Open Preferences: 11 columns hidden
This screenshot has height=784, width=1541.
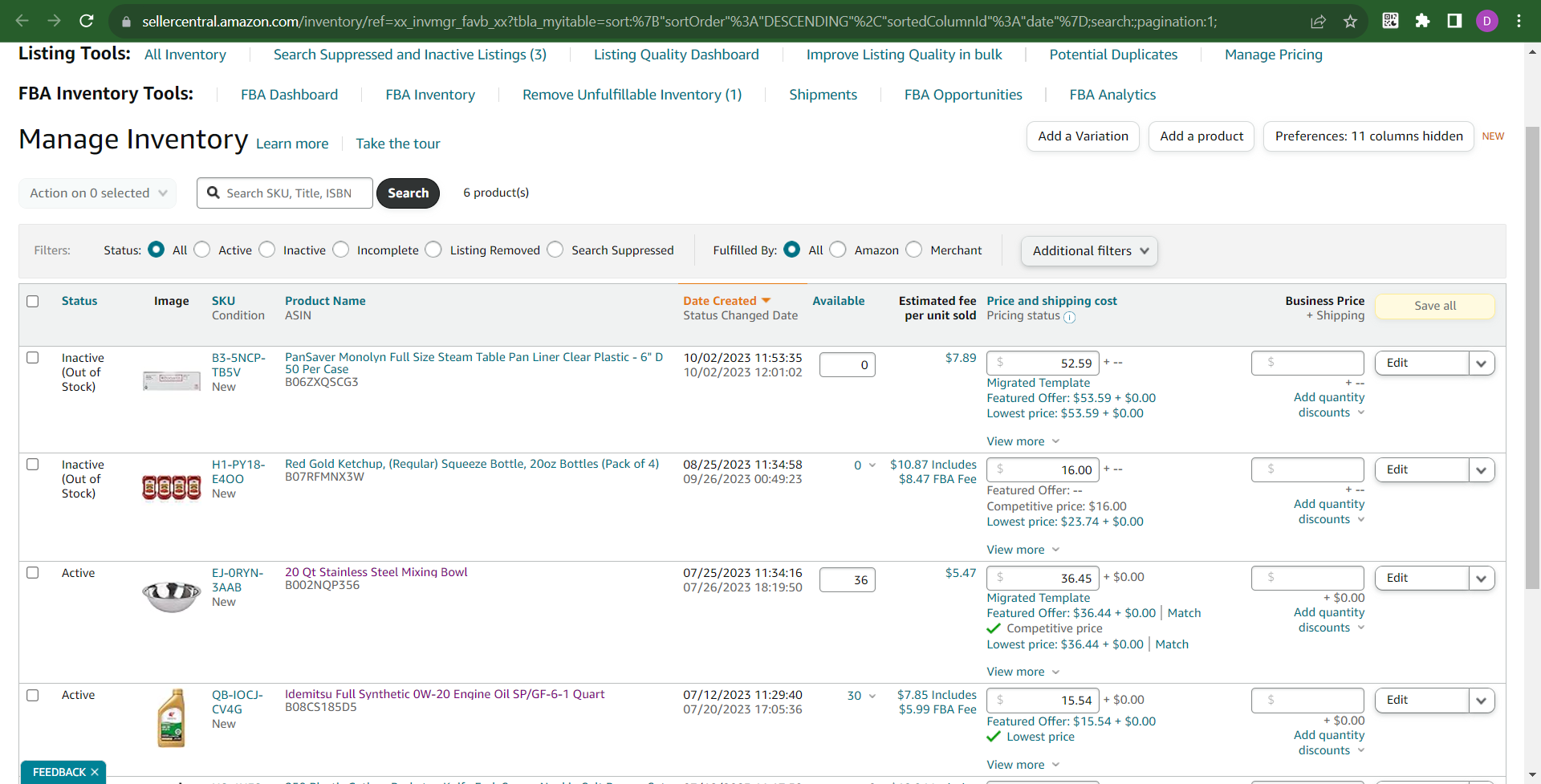1369,136
